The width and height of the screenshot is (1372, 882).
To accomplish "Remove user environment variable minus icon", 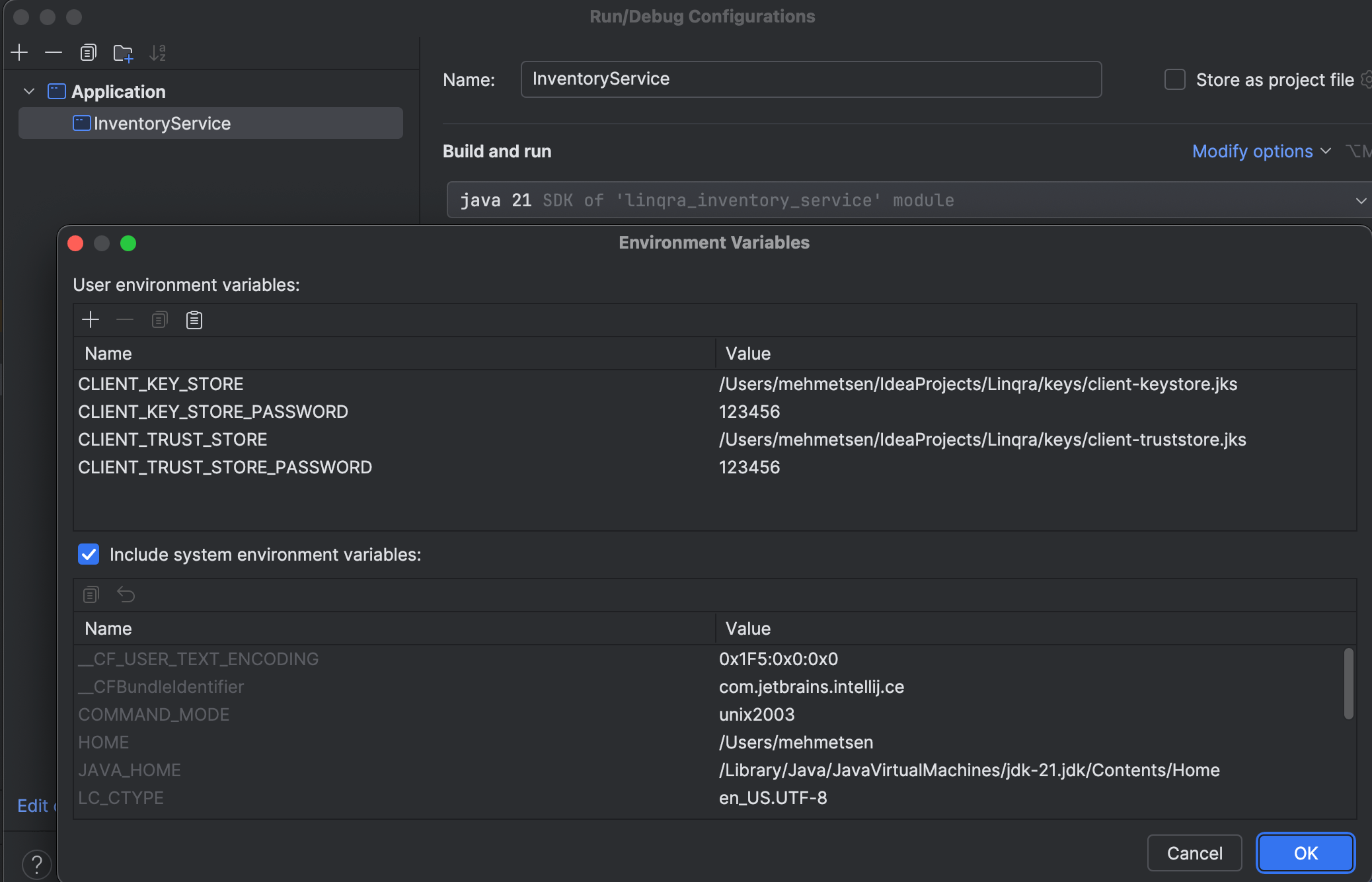I will point(125,320).
